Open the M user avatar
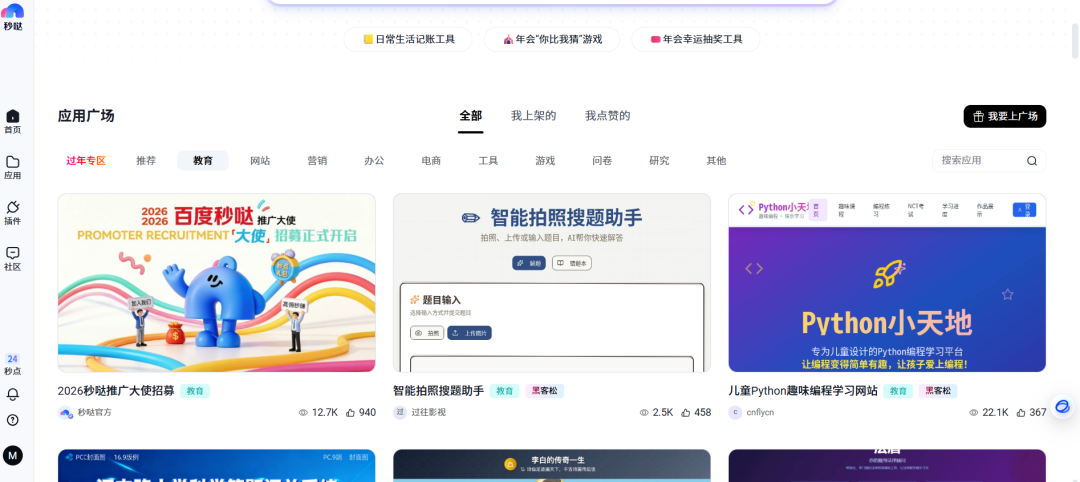 click(12, 455)
